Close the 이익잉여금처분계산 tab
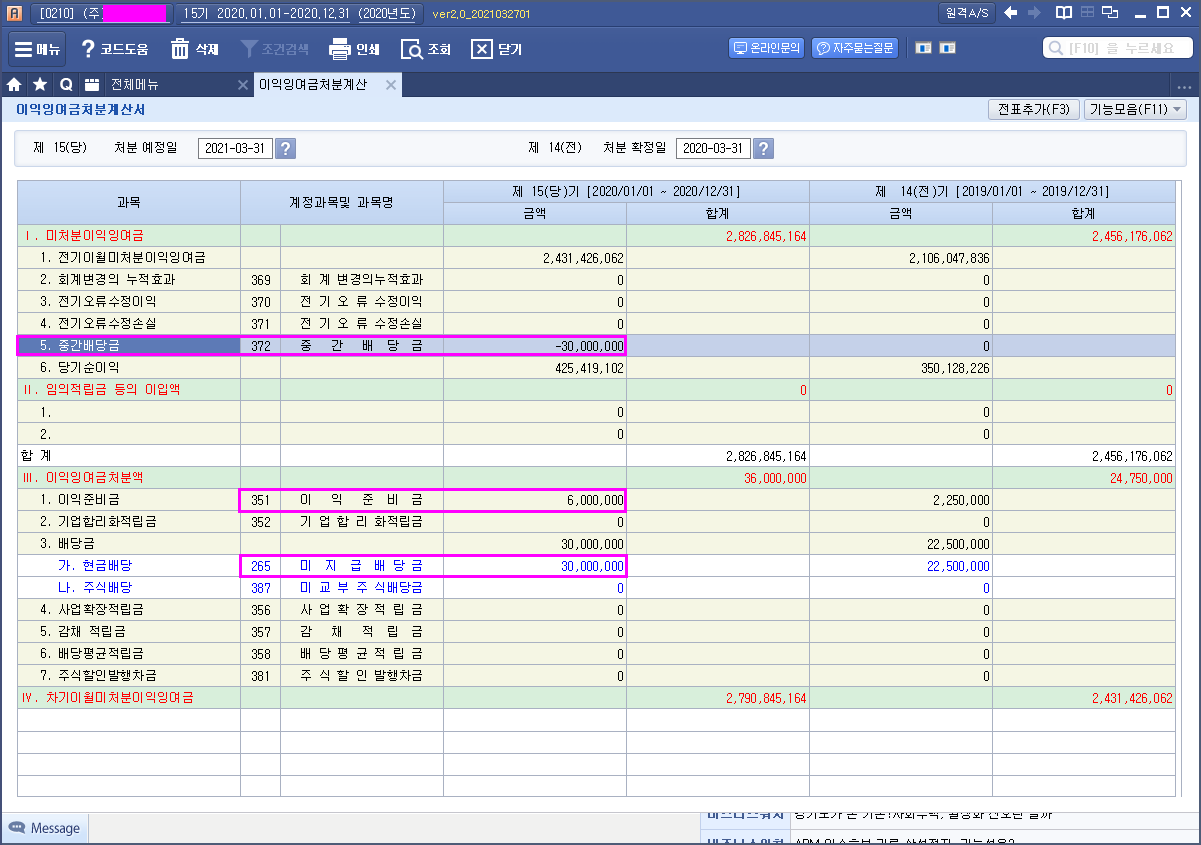Image resolution: width=1201 pixels, height=845 pixels. coord(391,85)
